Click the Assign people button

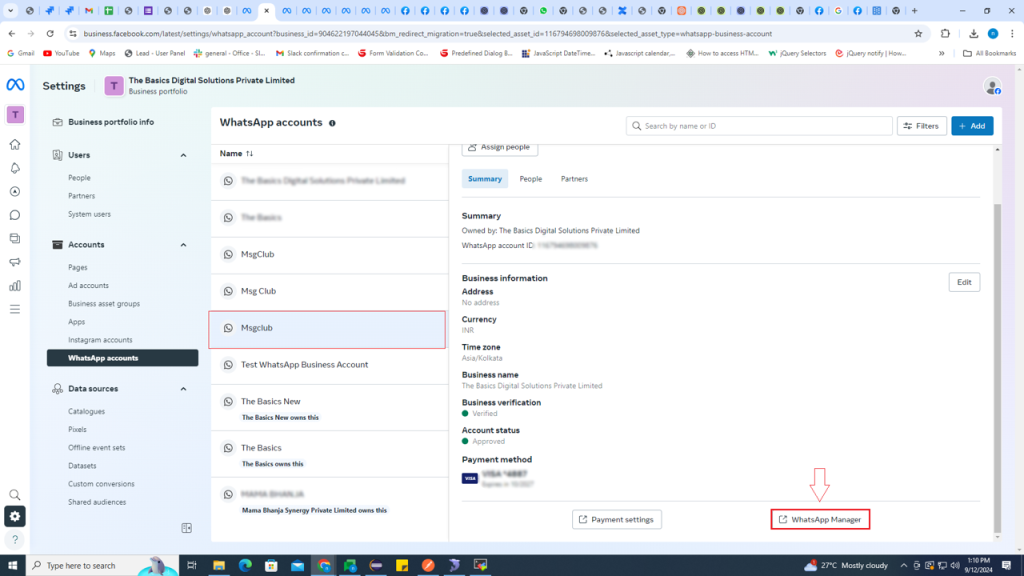pos(500,148)
